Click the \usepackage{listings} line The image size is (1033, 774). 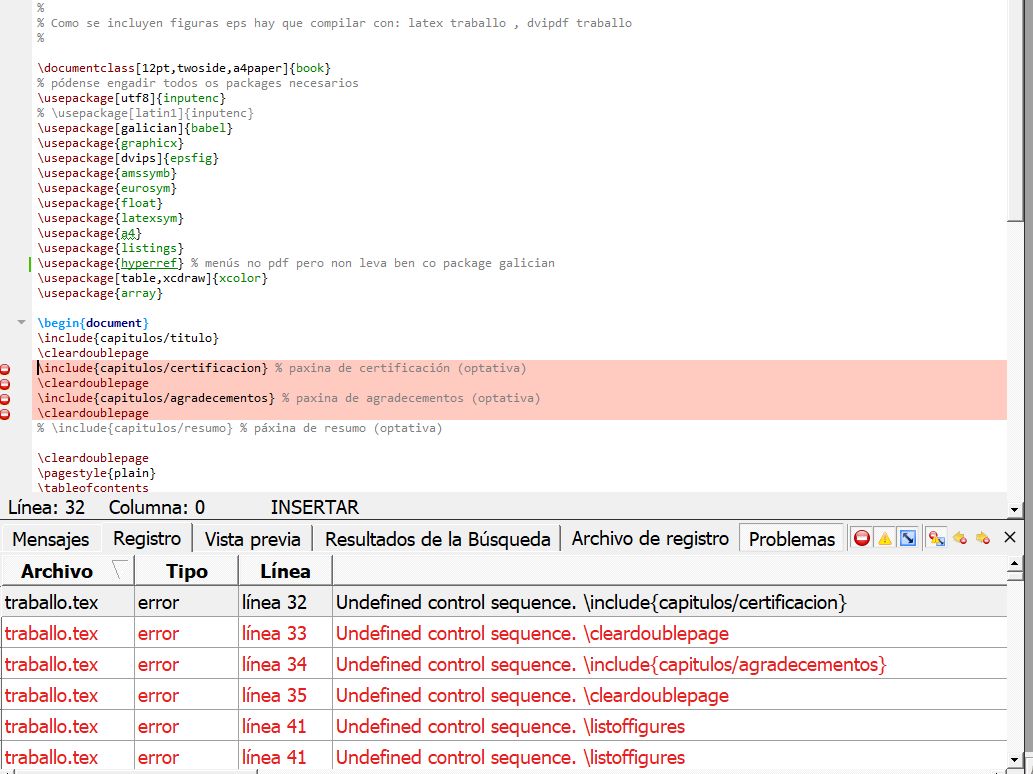coord(111,248)
